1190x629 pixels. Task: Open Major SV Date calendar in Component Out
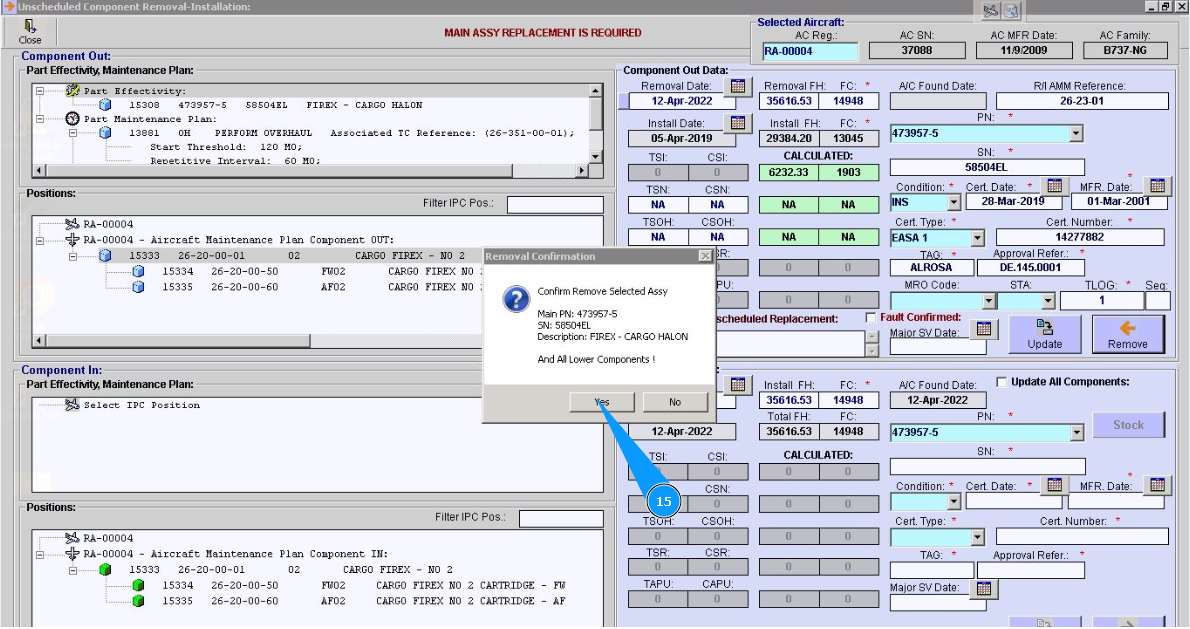983,328
